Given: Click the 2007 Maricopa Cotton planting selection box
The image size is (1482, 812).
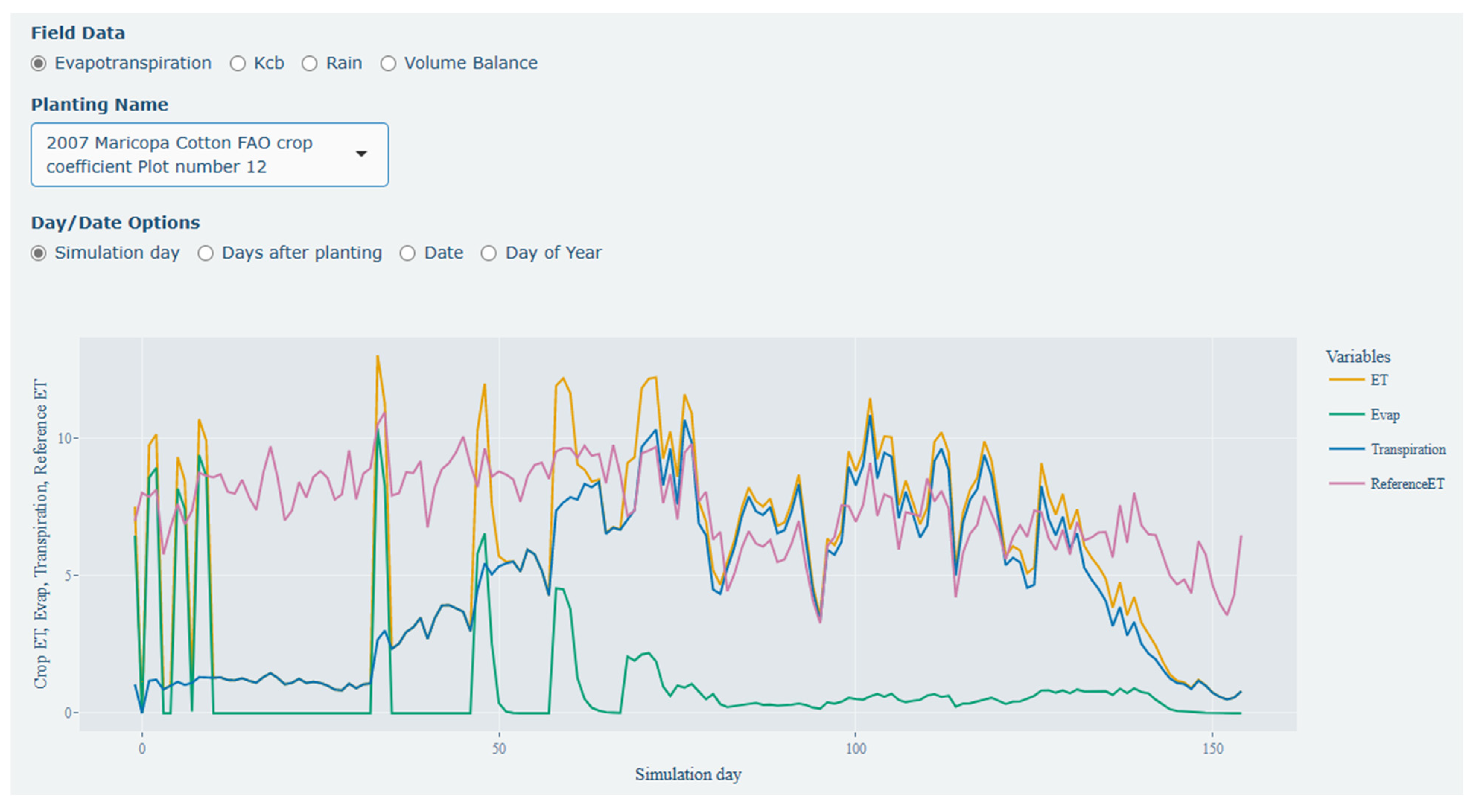Looking at the screenshot, I should pos(190,154).
